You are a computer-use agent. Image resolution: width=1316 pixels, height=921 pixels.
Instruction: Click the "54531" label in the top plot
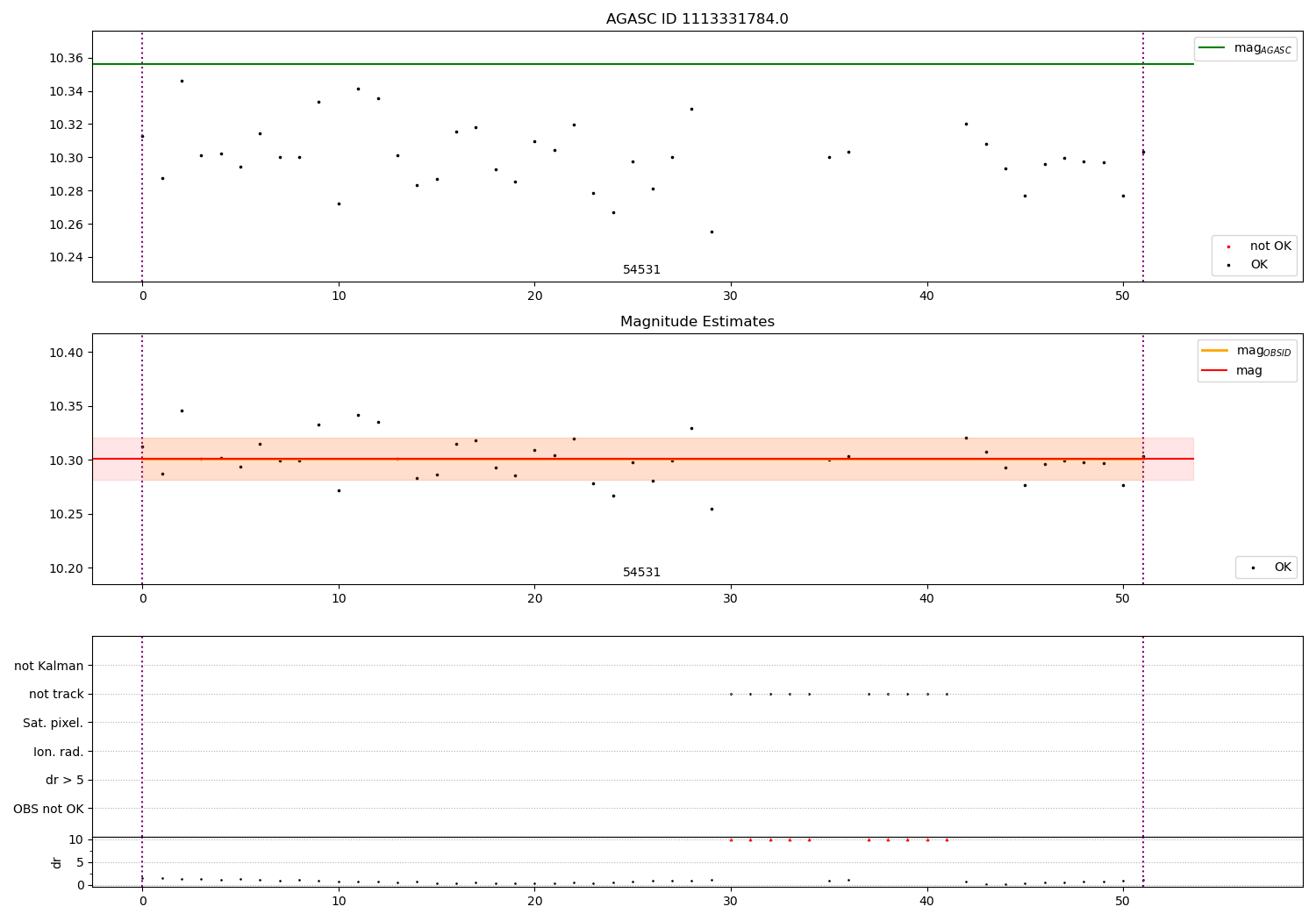click(641, 270)
